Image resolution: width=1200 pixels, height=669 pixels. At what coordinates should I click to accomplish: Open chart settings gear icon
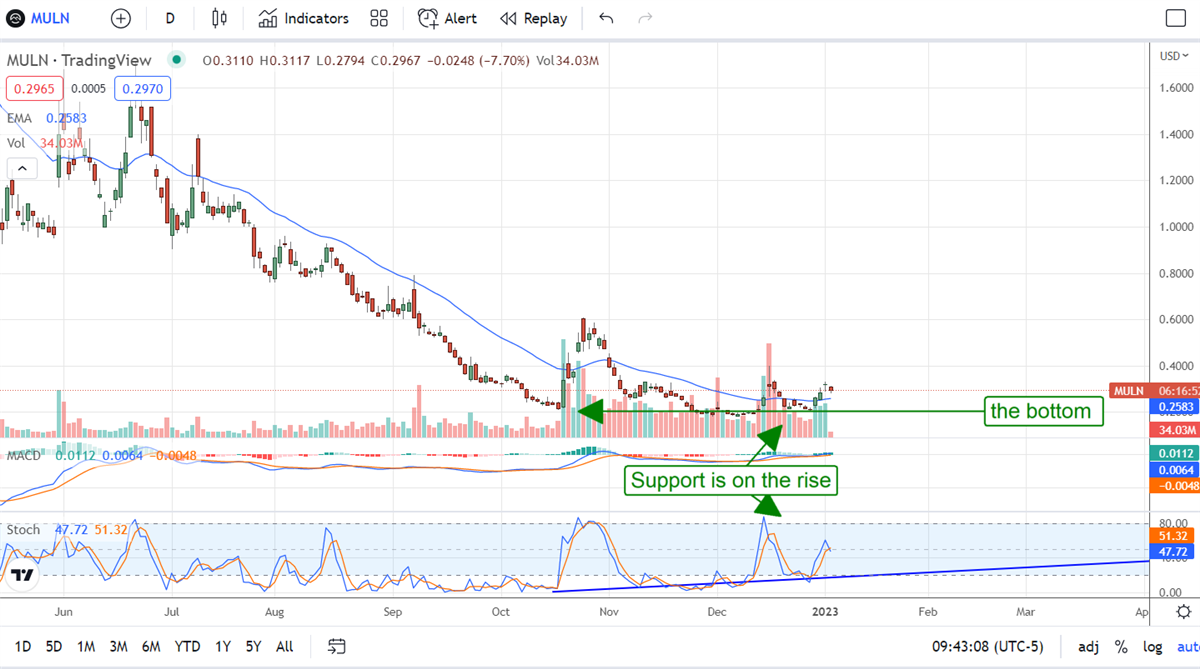[1183, 611]
